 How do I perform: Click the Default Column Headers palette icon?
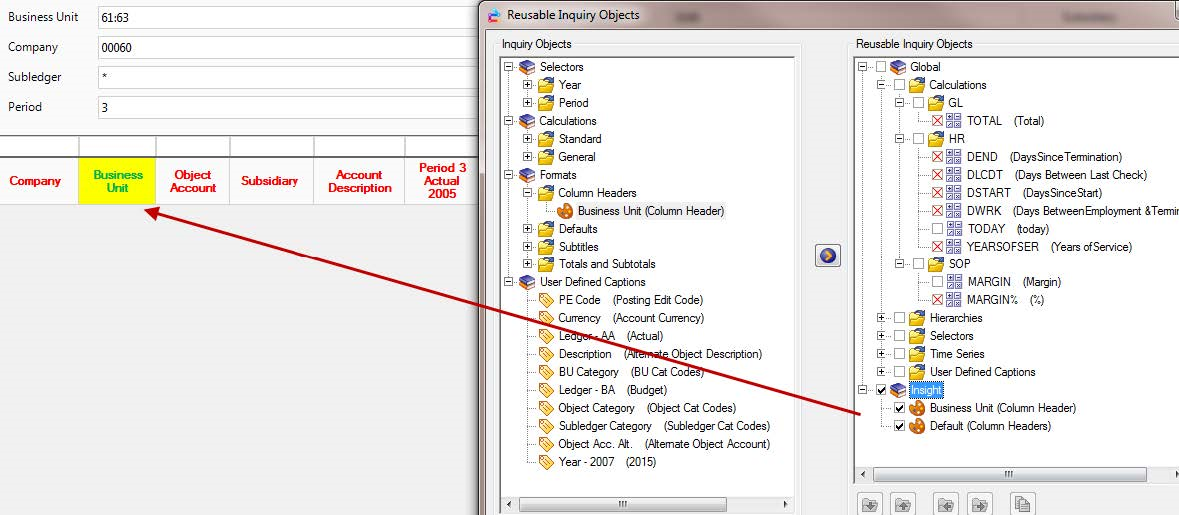pyautogui.click(x=916, y=426)
